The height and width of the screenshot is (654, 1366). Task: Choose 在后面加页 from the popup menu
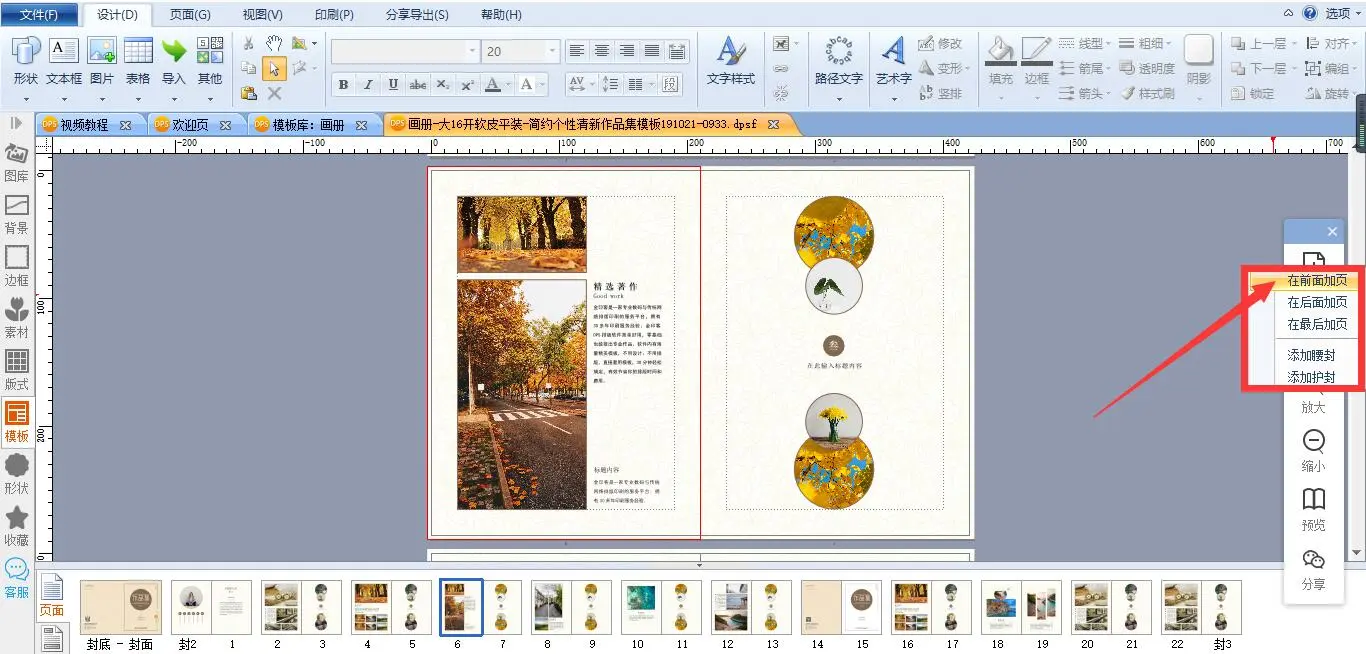coord(1316,302)
